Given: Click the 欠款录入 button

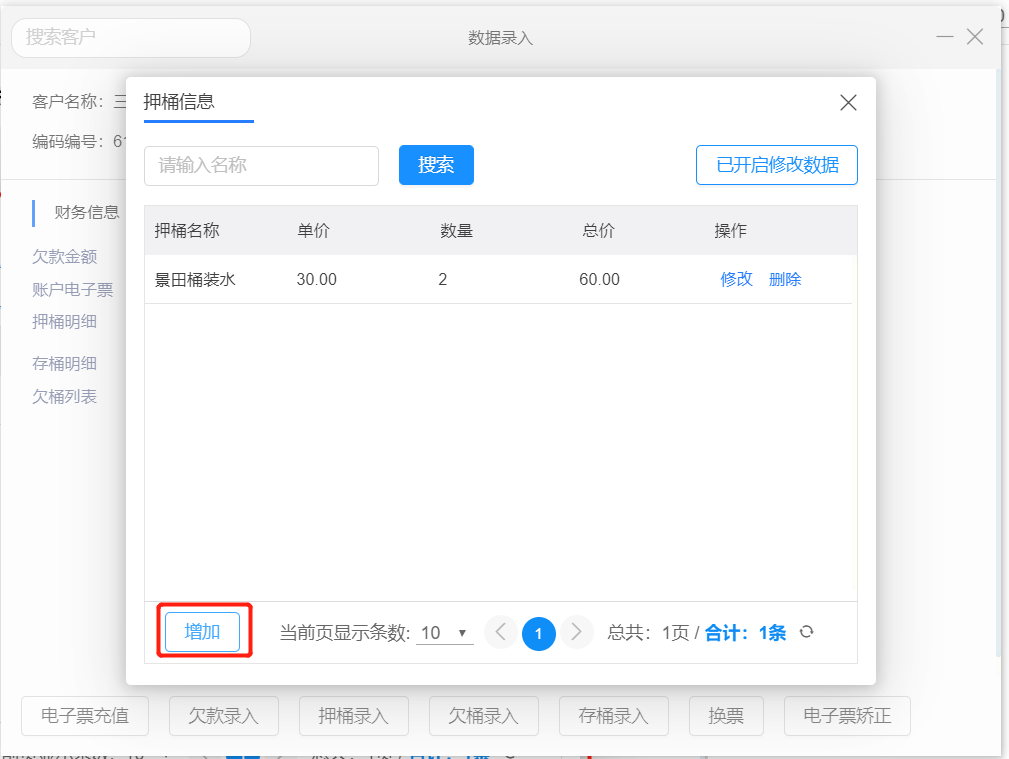Looking at the screenshot, I should tap(224, 716).
